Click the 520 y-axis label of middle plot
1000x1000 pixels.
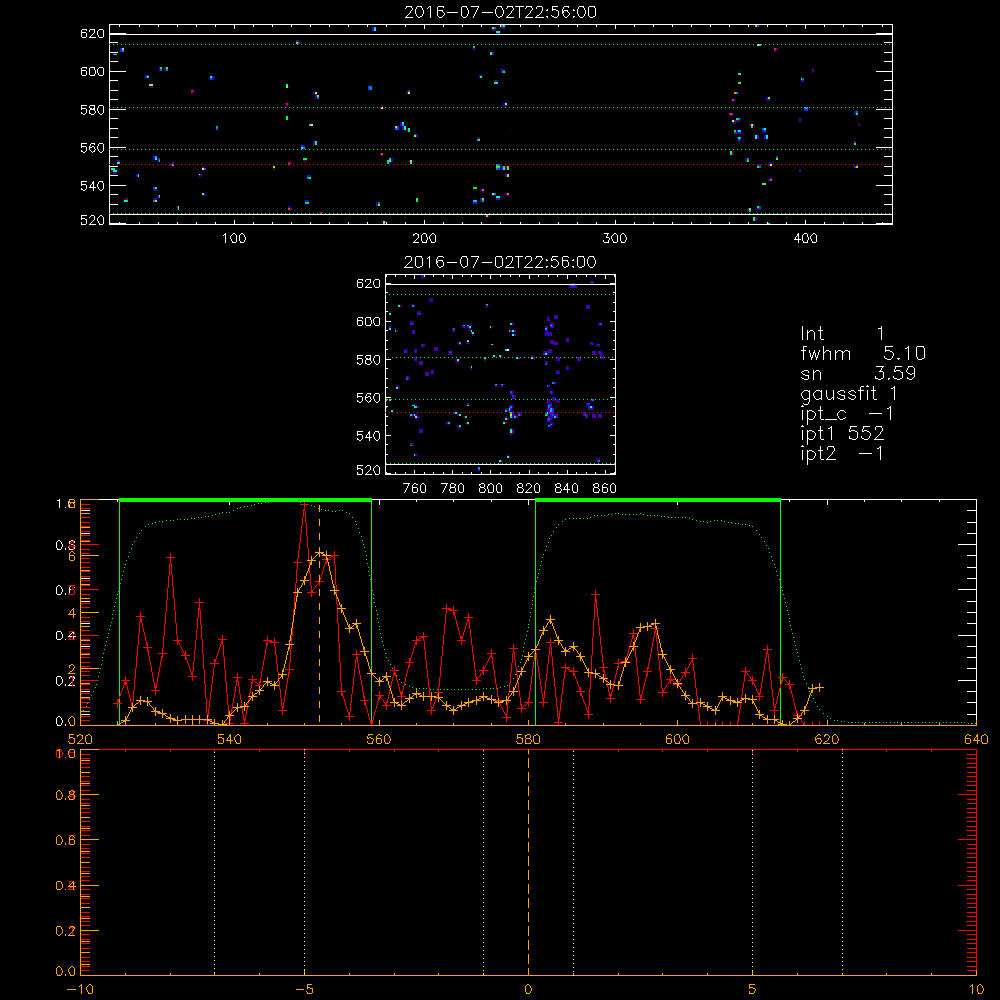pos(369,470)
